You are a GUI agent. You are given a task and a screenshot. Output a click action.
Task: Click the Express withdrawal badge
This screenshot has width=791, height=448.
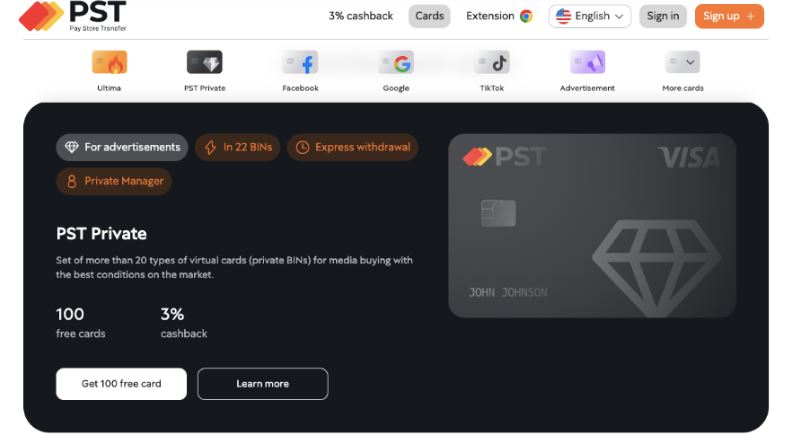click(x=353, y=147)
